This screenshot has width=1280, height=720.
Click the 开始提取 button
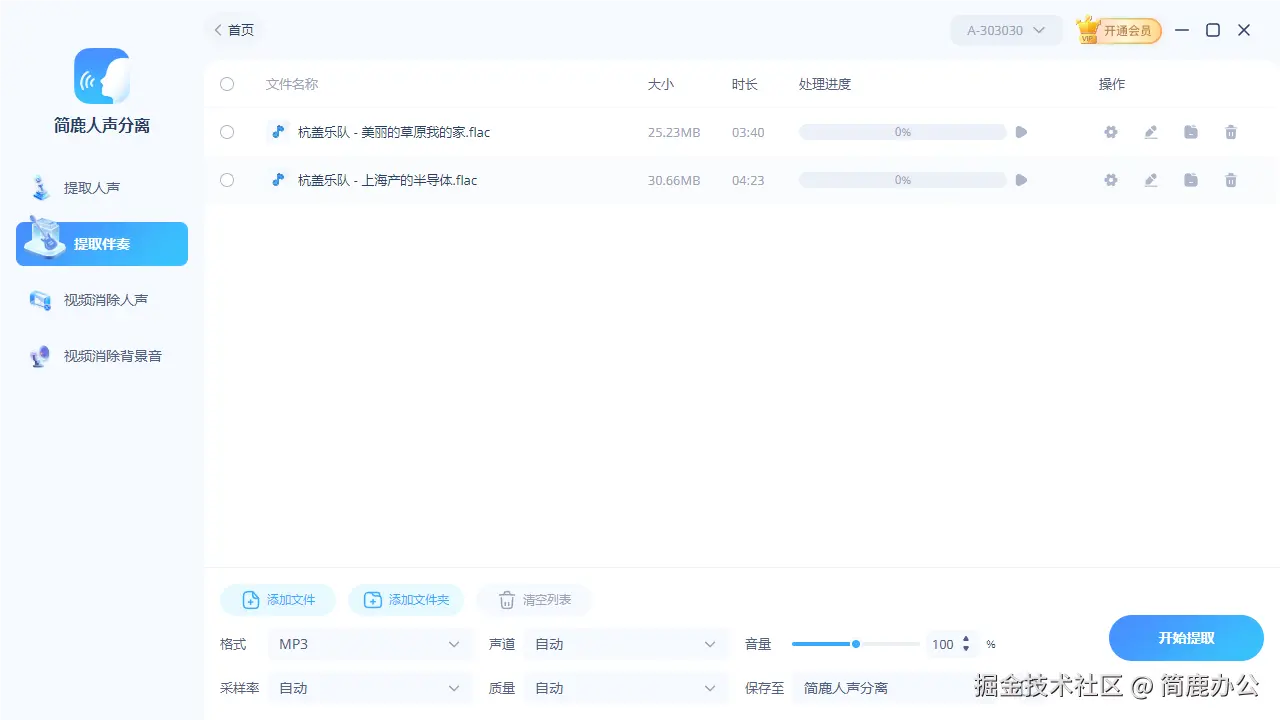1186,637
